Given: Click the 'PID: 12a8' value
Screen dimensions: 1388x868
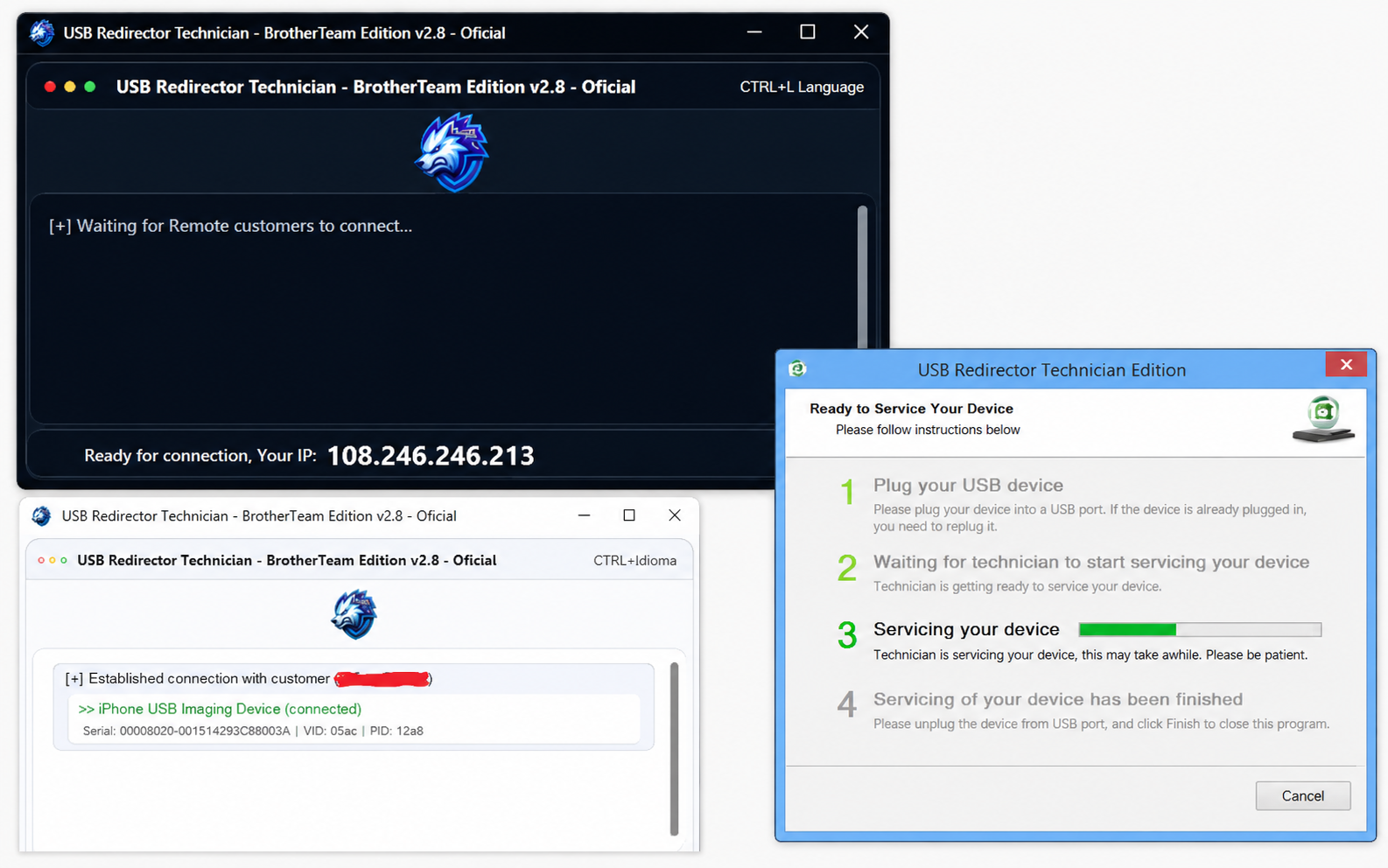Looking at the screenshot, I should [x=396, y=731].
